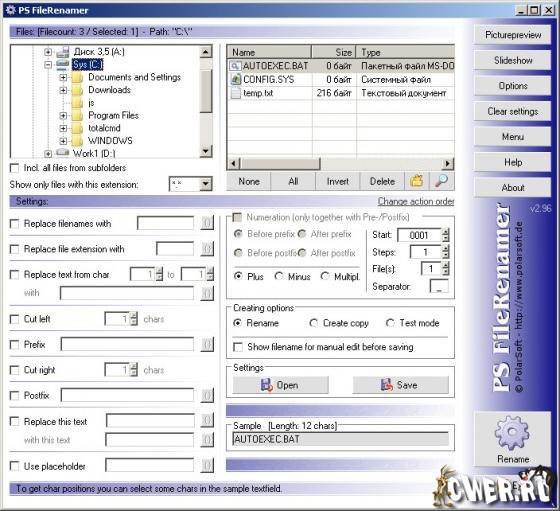Click the floppy disk A: drive icon
Screen dimensions: 560x511
point(62,52)
